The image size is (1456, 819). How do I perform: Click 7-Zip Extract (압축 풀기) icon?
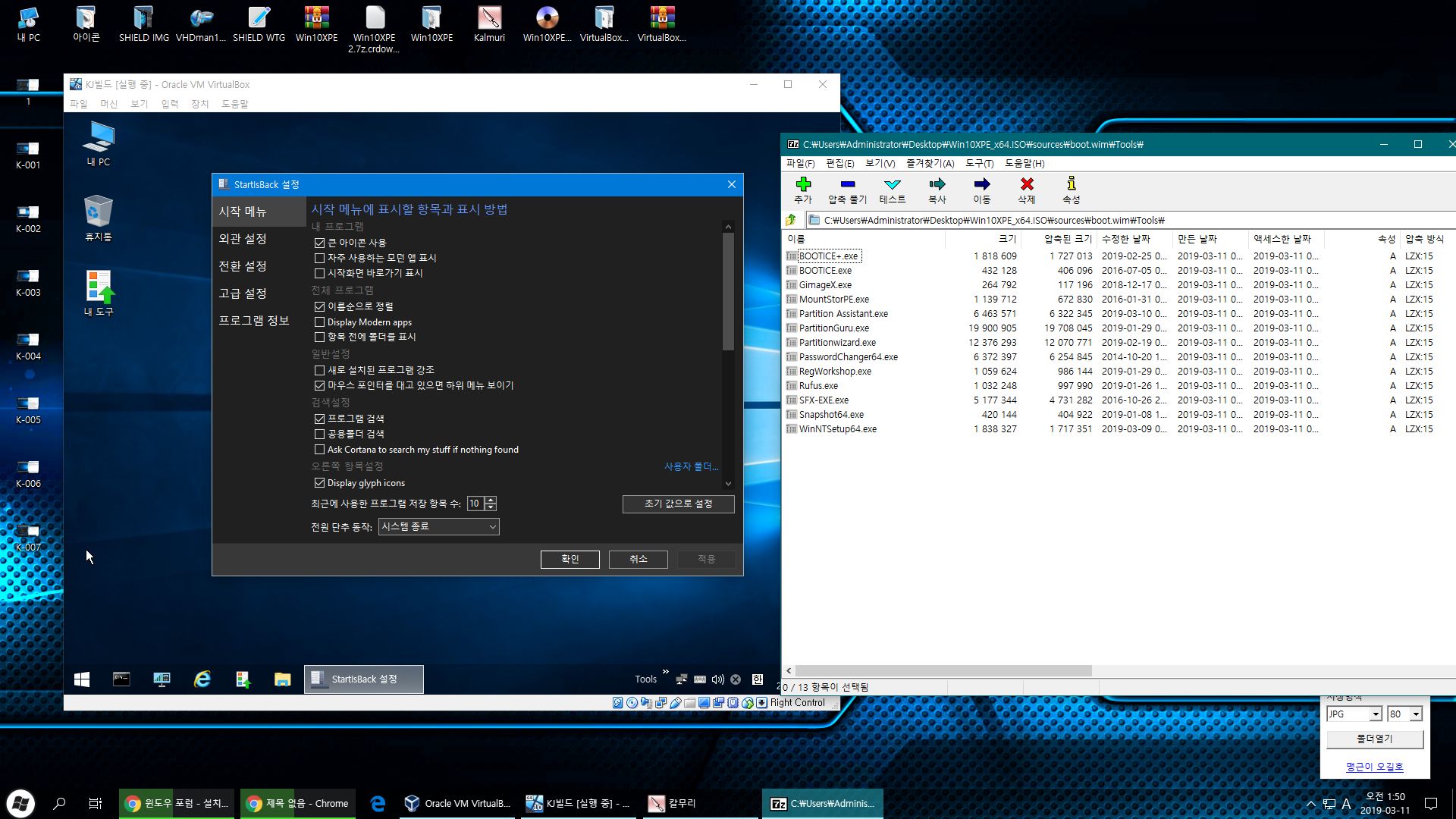pos(848,184)
